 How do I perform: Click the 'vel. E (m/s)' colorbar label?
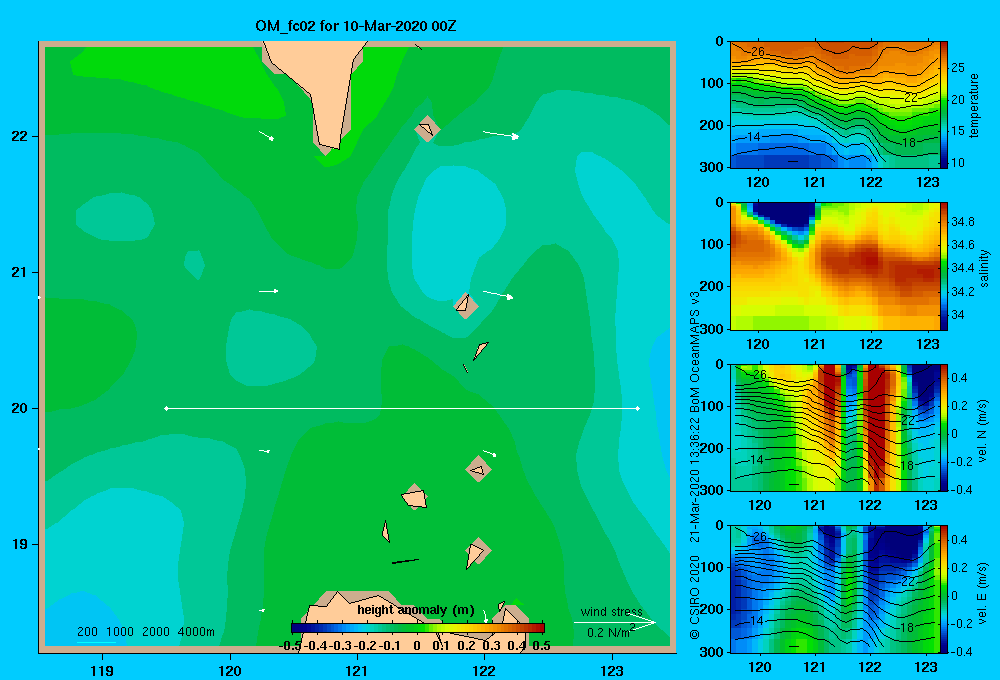982,593
